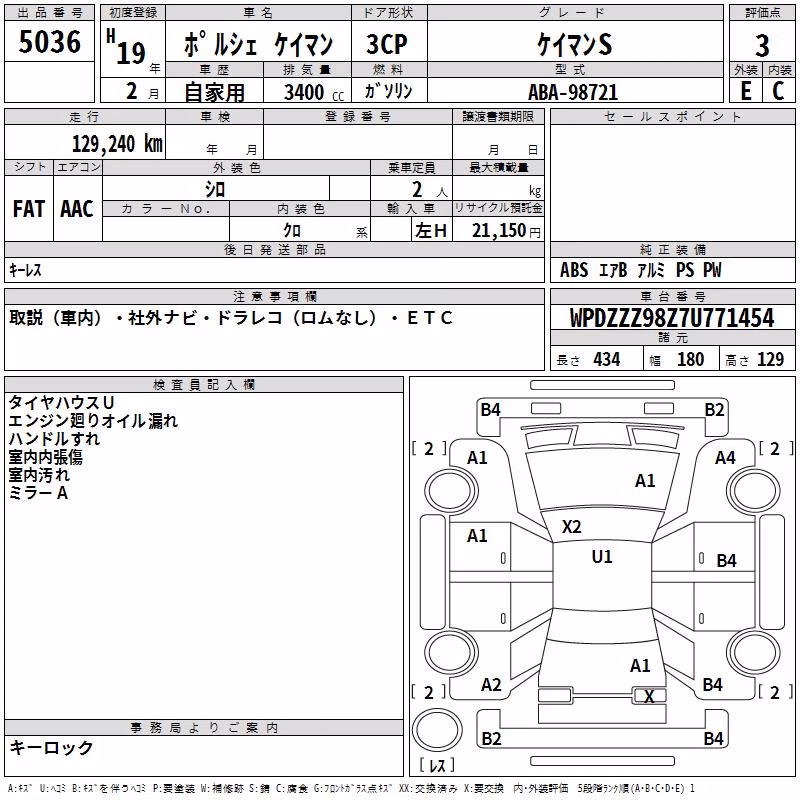The width and height of the screenshot is (800, 800).
Task: Select the note ミラーA
Action: click(38, 493)
